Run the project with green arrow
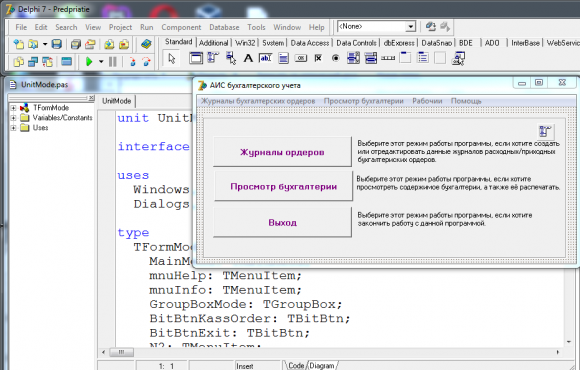580x370 pixels. tap(89, 61)
